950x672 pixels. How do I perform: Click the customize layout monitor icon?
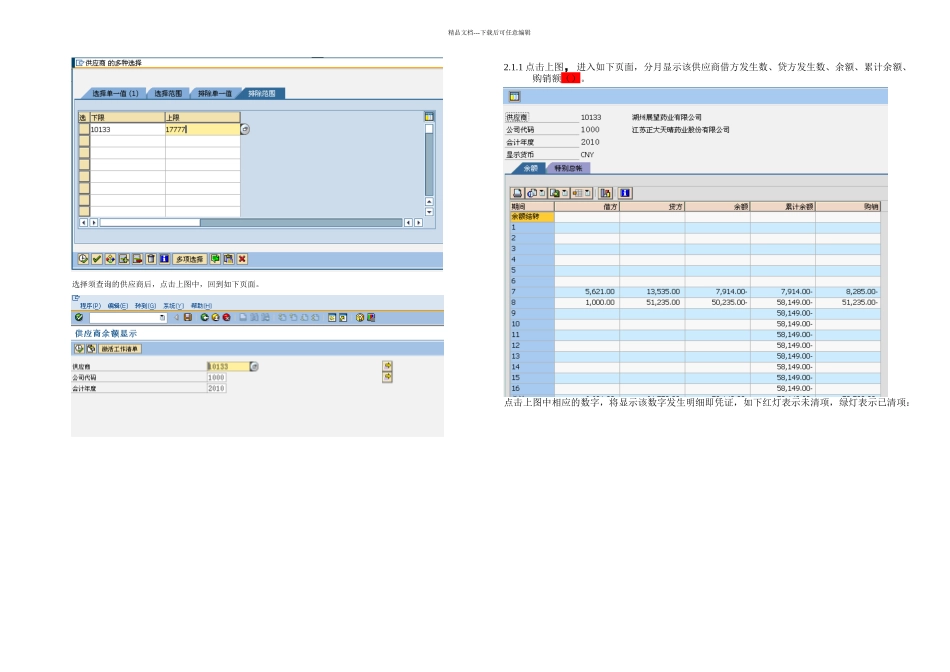coord(371,317)
